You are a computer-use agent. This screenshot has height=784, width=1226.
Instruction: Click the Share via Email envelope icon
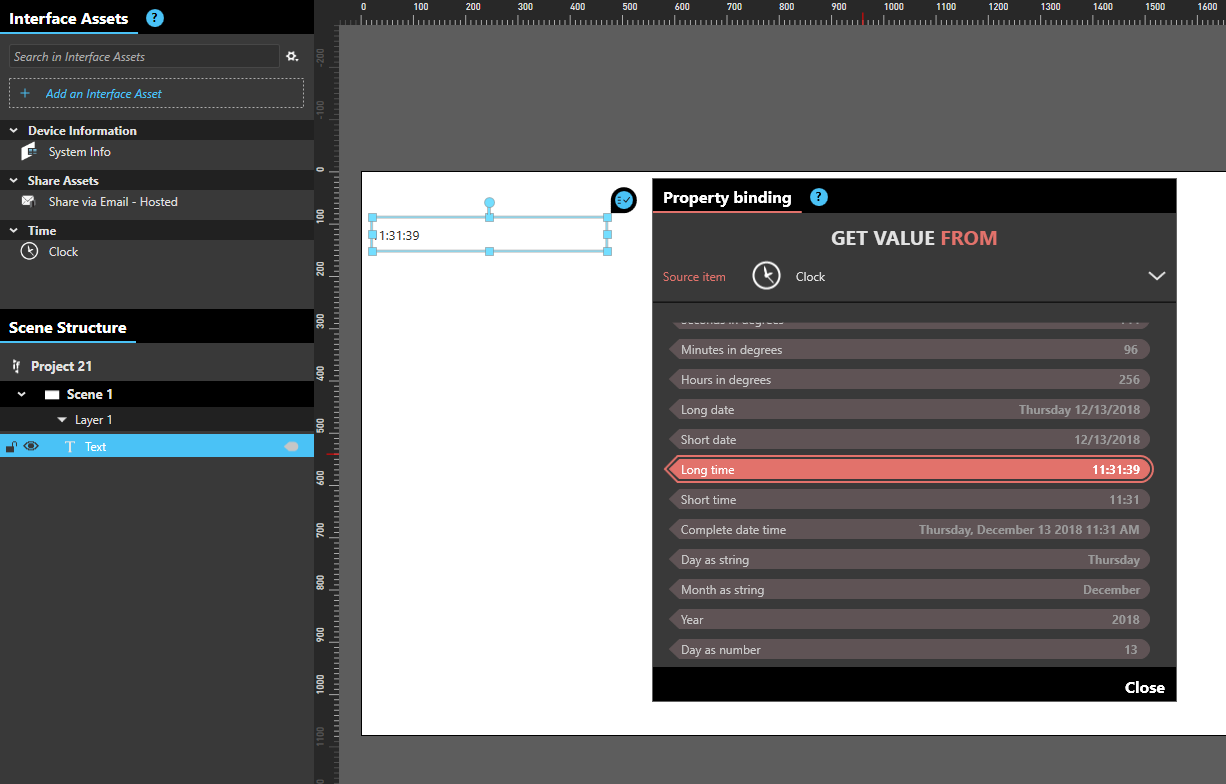[30, 201]
